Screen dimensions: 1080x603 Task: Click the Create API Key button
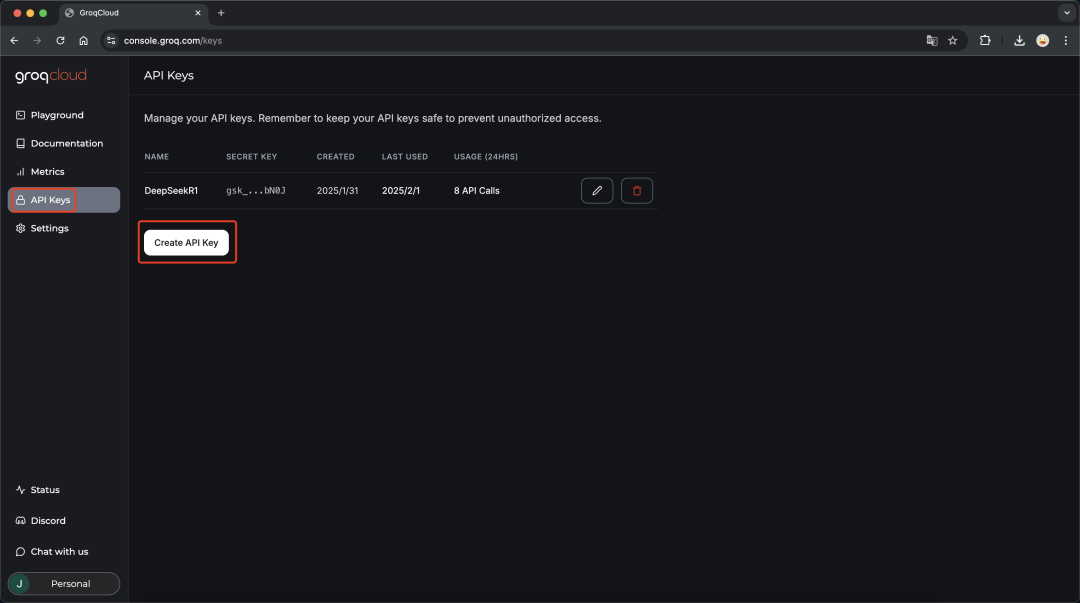[186, 243]
